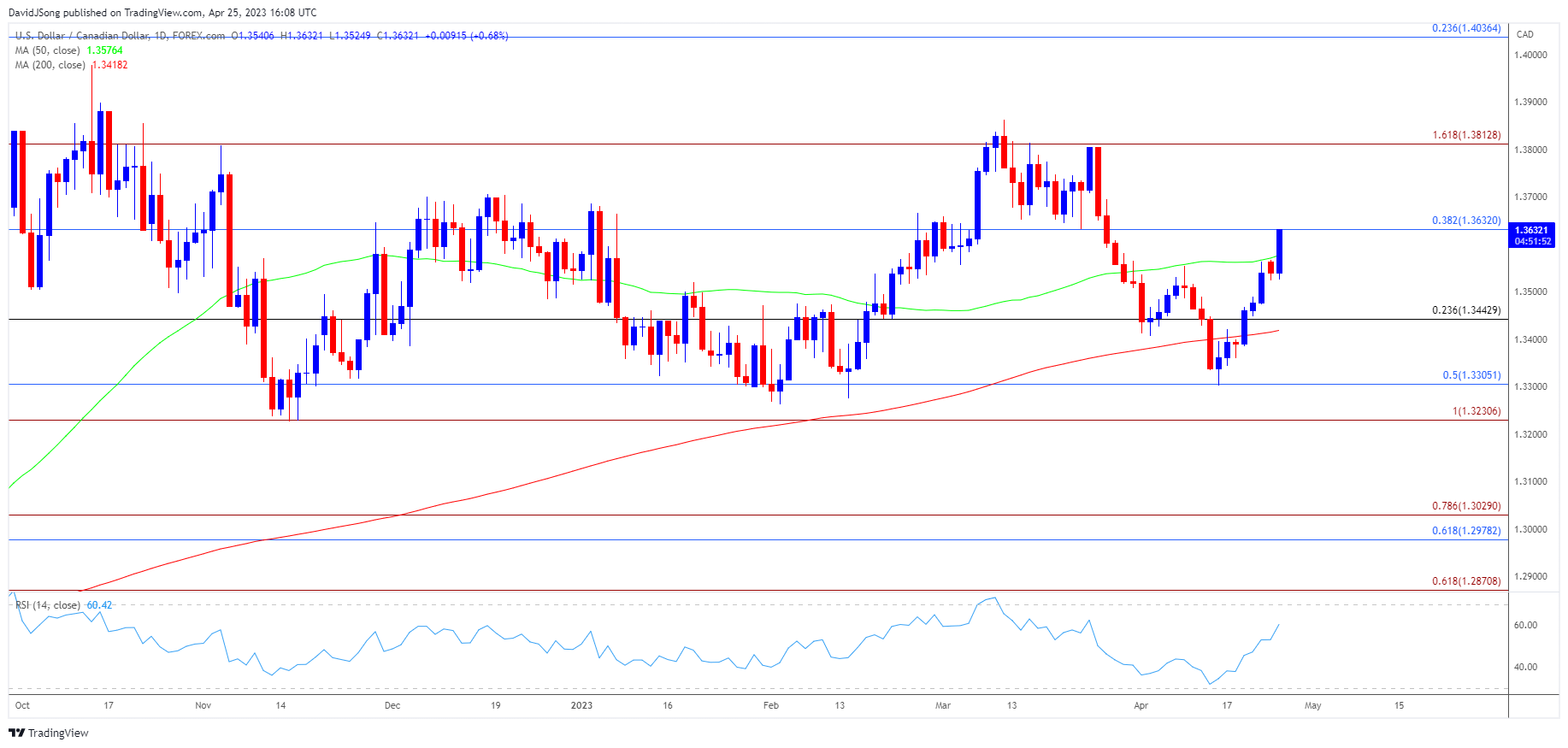Click the 1.39000 price axis label
Image resolution: width=1568 pixels, height=748 pixels.
(1530, 102)
